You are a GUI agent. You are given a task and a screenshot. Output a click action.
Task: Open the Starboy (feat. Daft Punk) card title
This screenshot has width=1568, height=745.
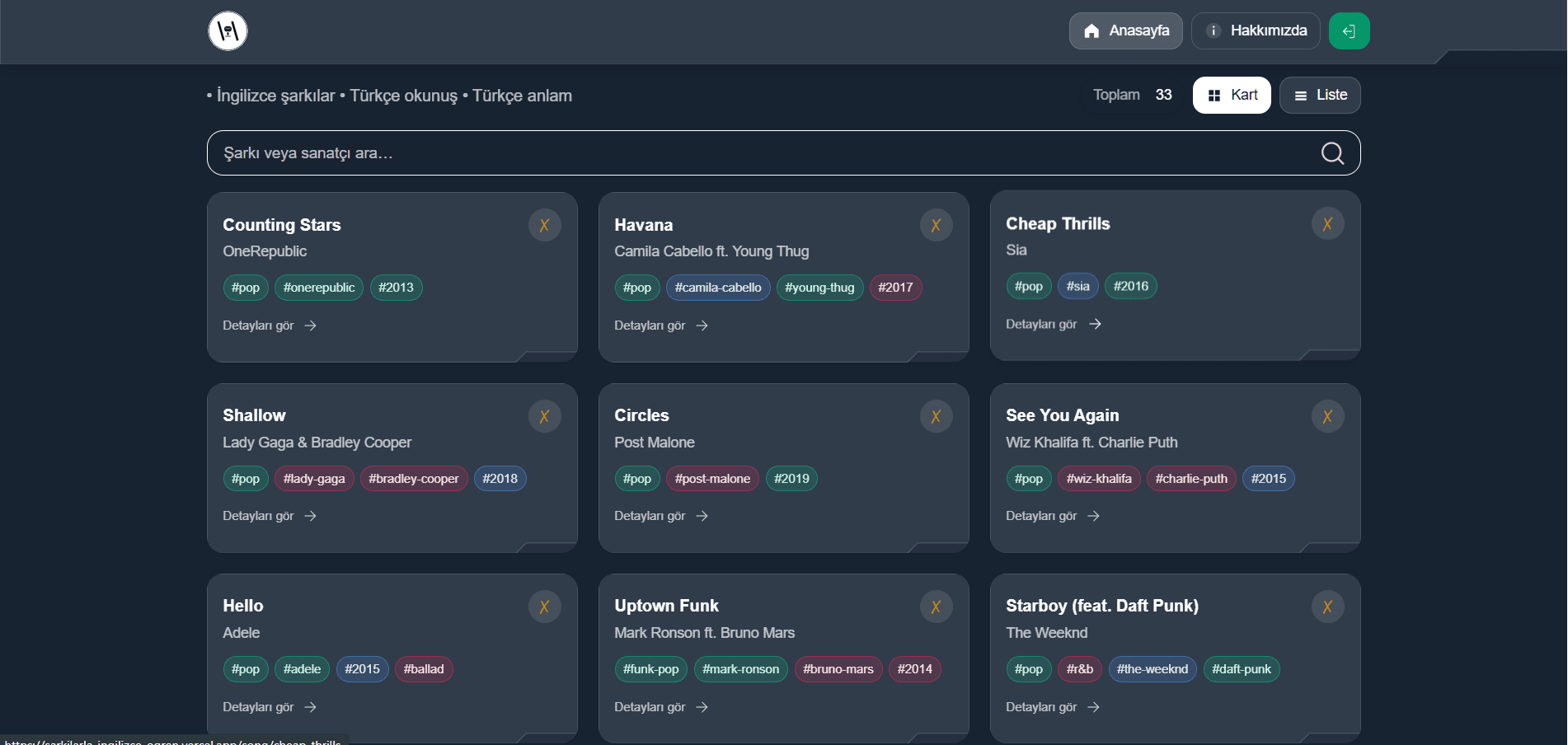click(1101, 606)
